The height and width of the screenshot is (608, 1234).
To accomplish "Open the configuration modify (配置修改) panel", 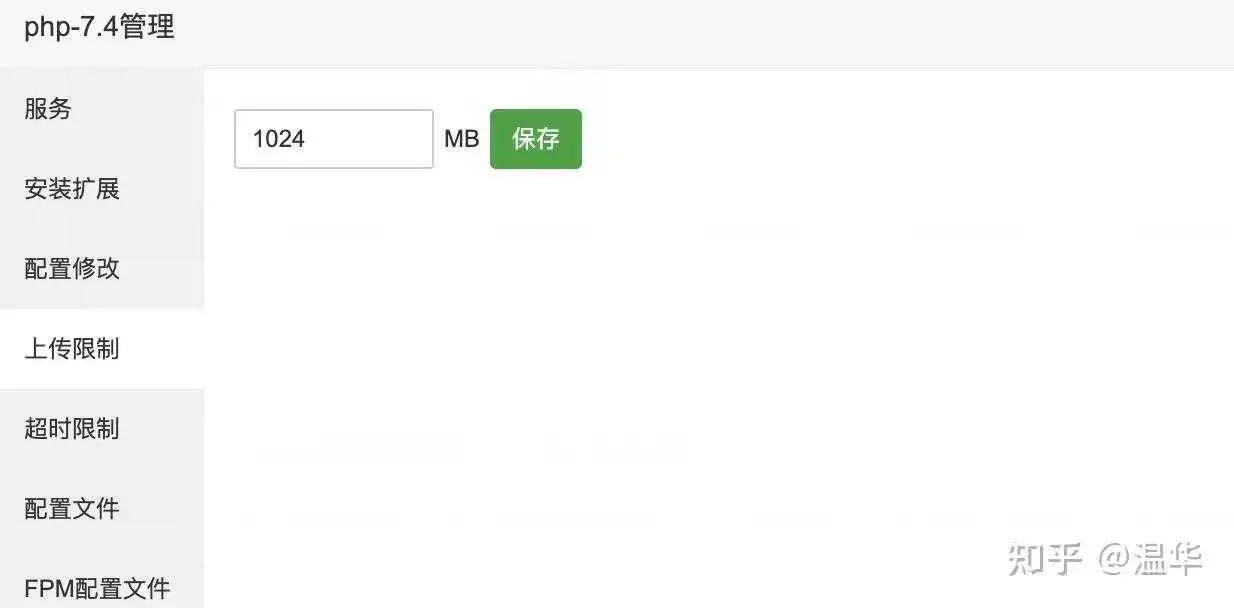I will pyautogui.click(x=101, y=269).
